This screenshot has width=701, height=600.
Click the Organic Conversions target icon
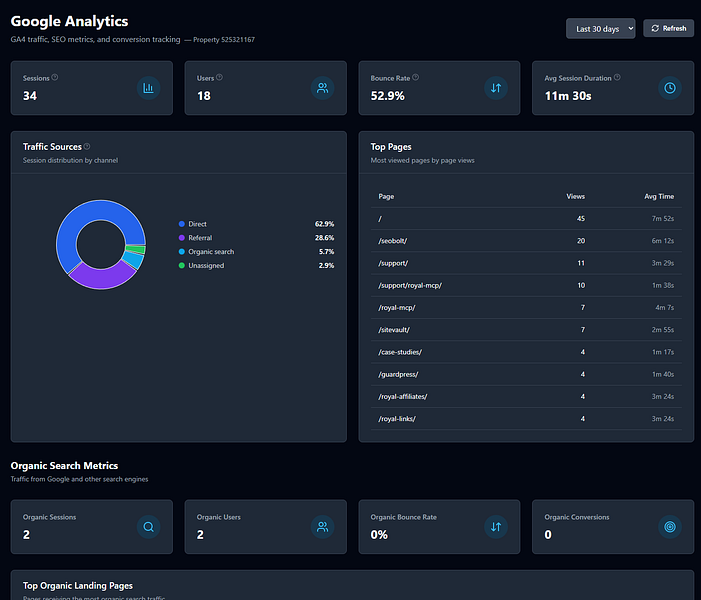tap(670, 527)
